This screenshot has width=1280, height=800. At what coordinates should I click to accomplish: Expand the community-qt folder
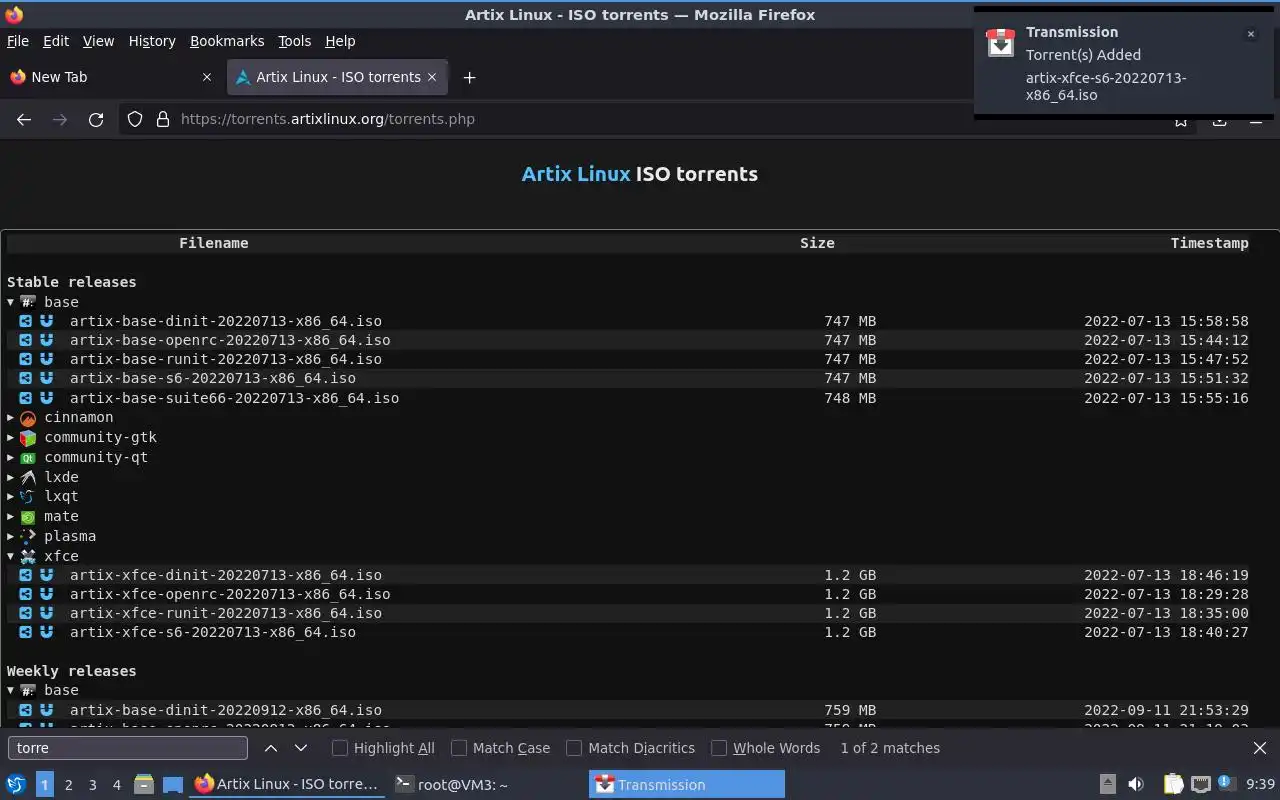click(11, 457)
